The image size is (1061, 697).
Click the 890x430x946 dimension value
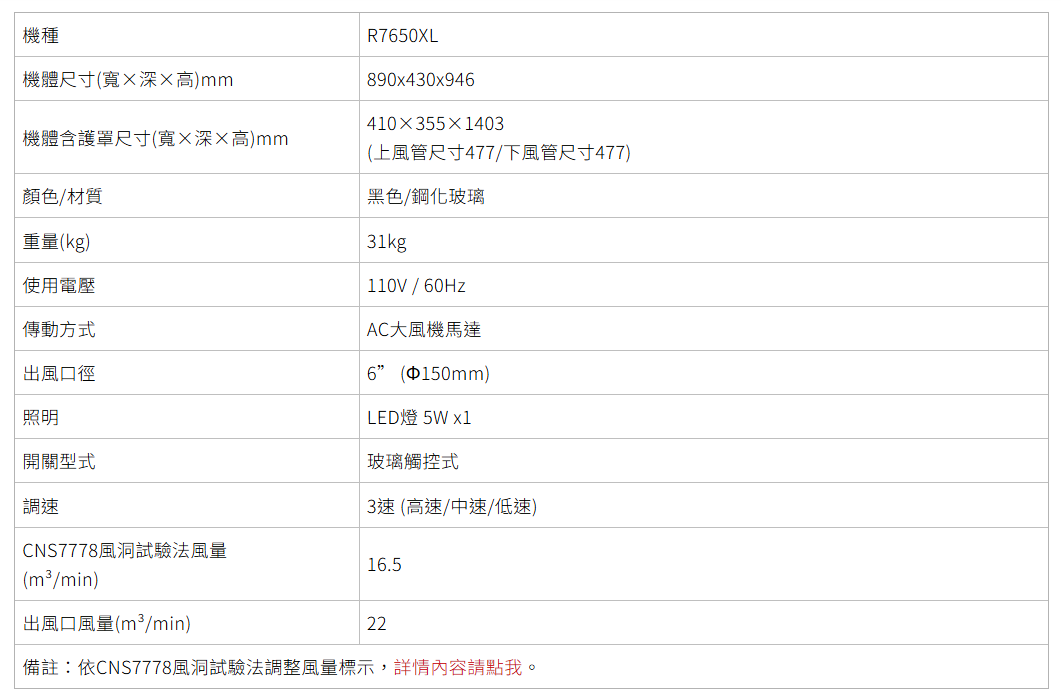coord(421,80)
